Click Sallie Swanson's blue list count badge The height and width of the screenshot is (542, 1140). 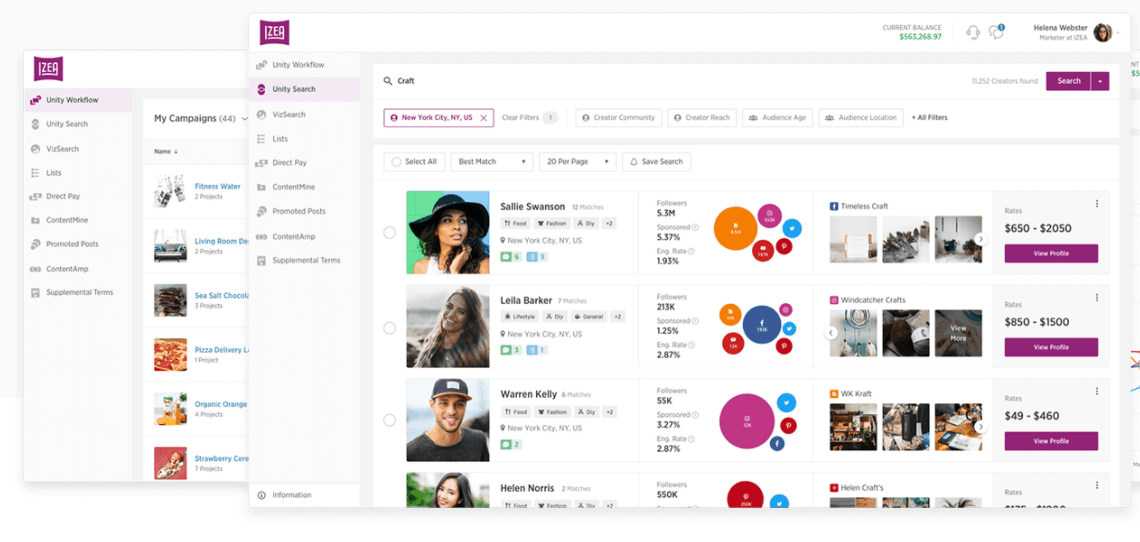pos(536,257)
